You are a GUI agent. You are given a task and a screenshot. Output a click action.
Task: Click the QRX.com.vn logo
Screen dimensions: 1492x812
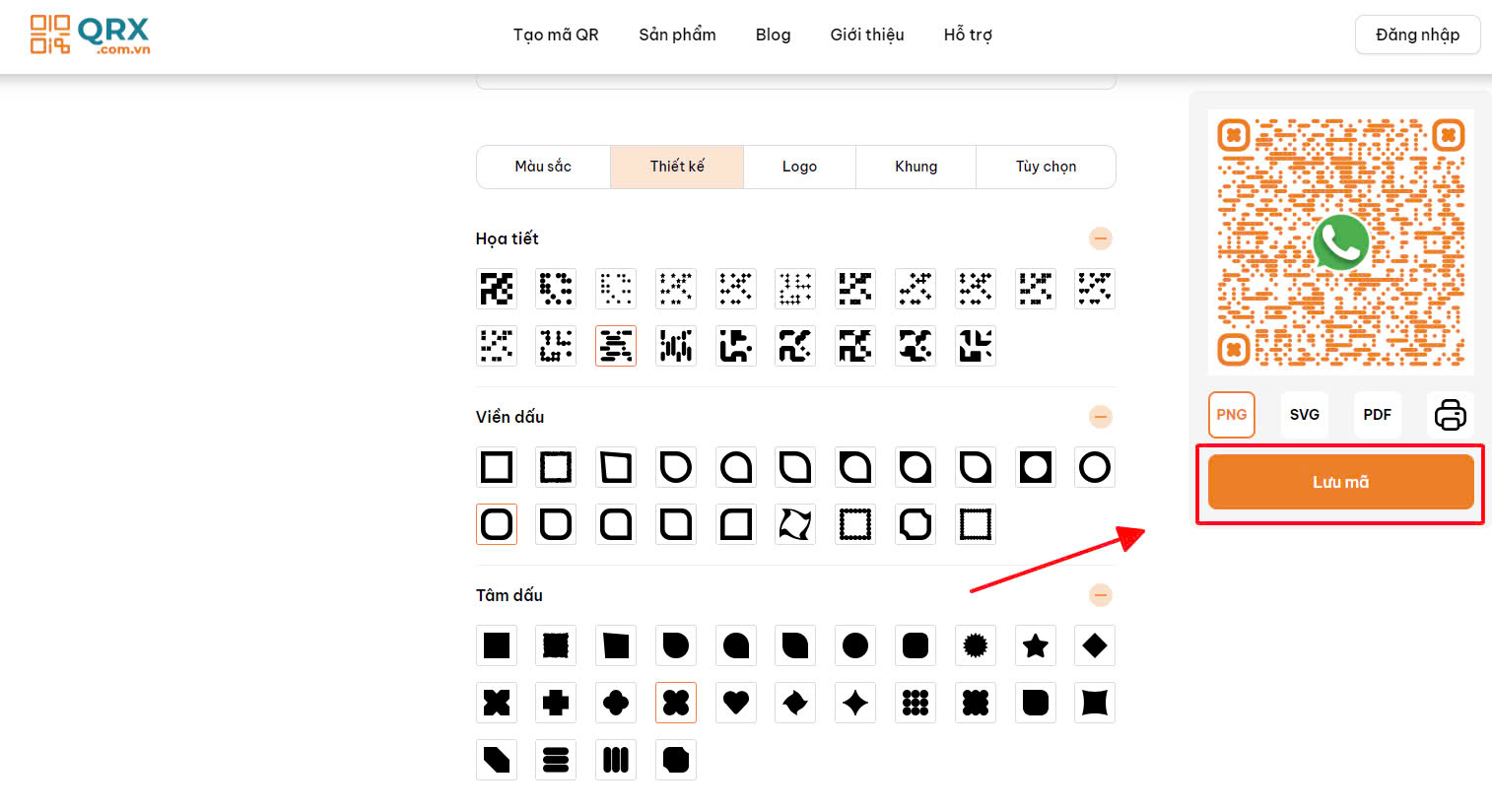tap(91, 34)
